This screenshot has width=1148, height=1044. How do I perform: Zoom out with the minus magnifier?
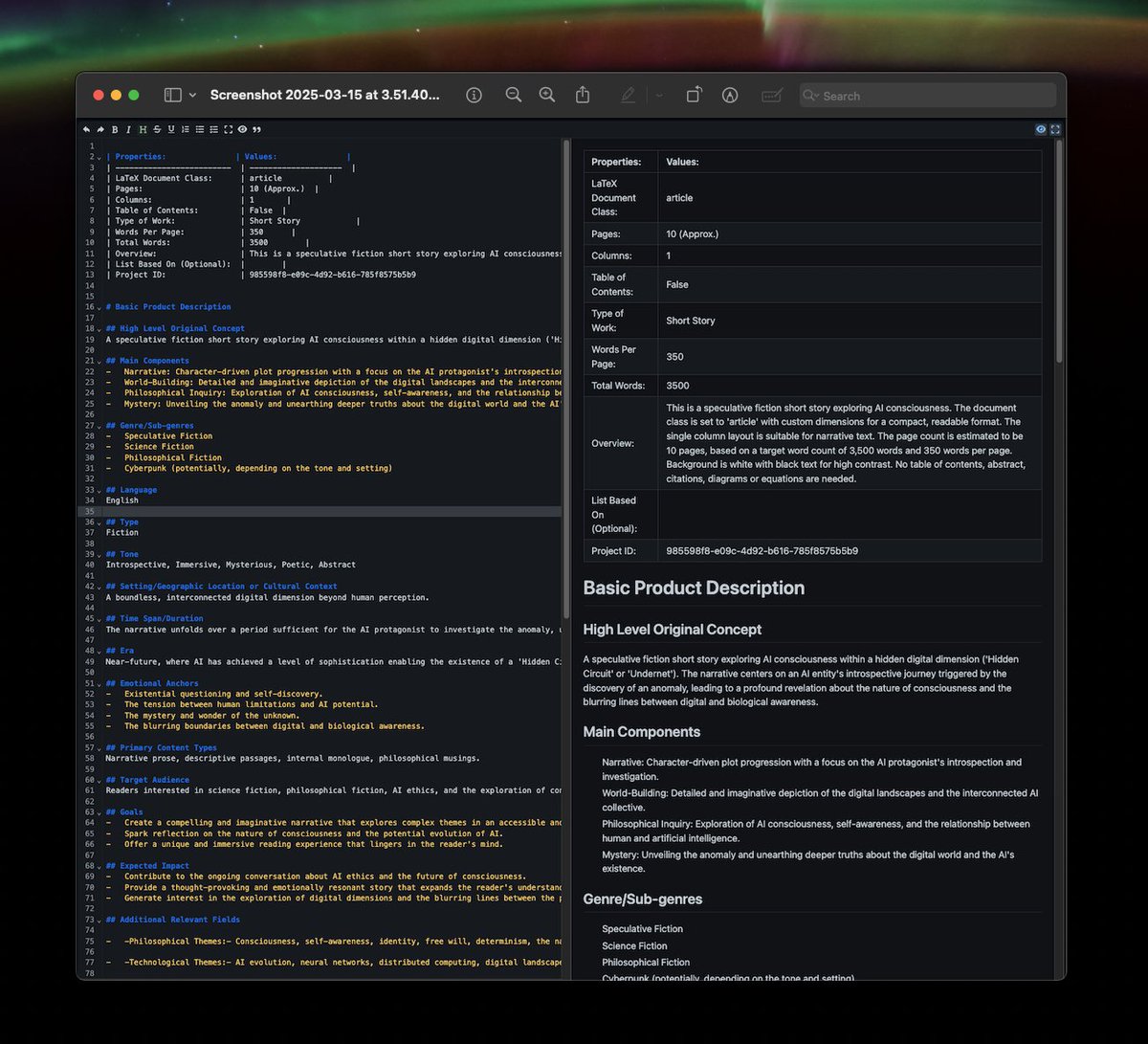514,95
